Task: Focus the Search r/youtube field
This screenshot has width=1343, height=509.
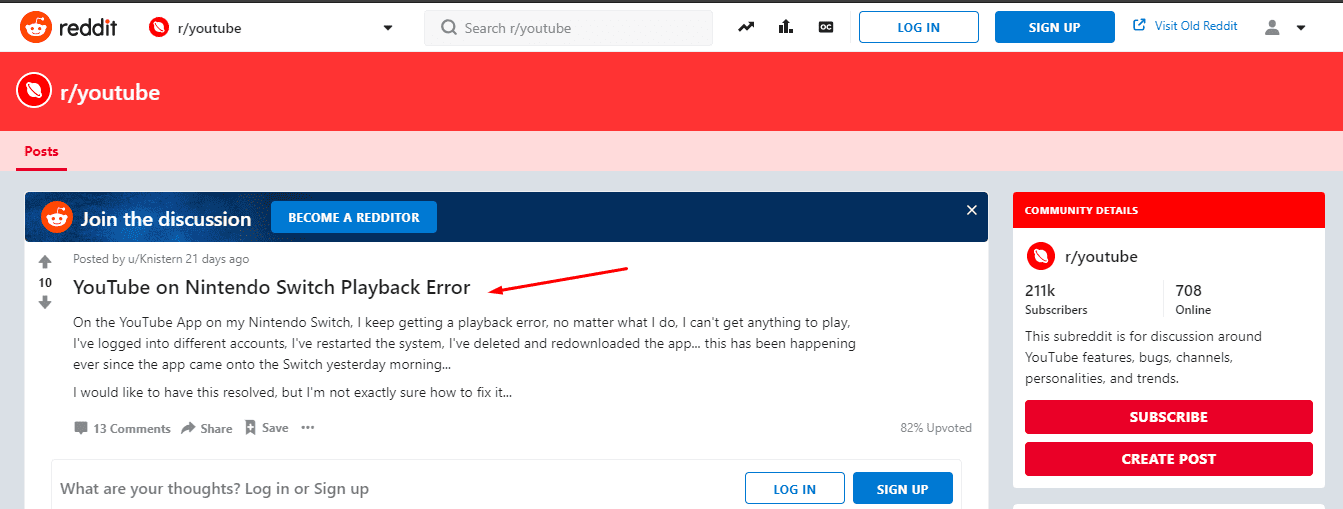Action: point(568,28)
